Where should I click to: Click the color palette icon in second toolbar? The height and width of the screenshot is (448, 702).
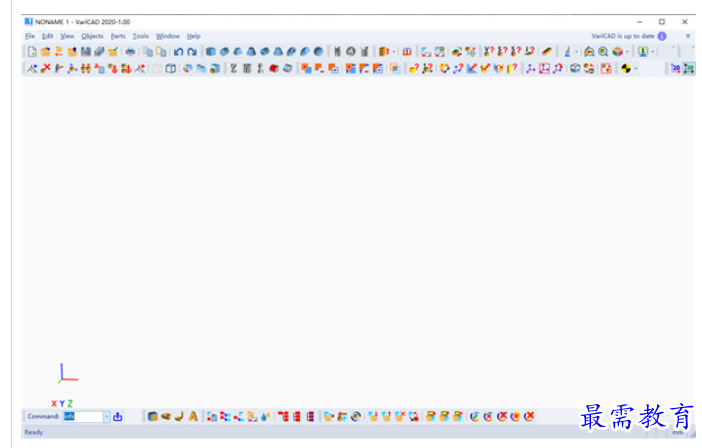point(188,68)
